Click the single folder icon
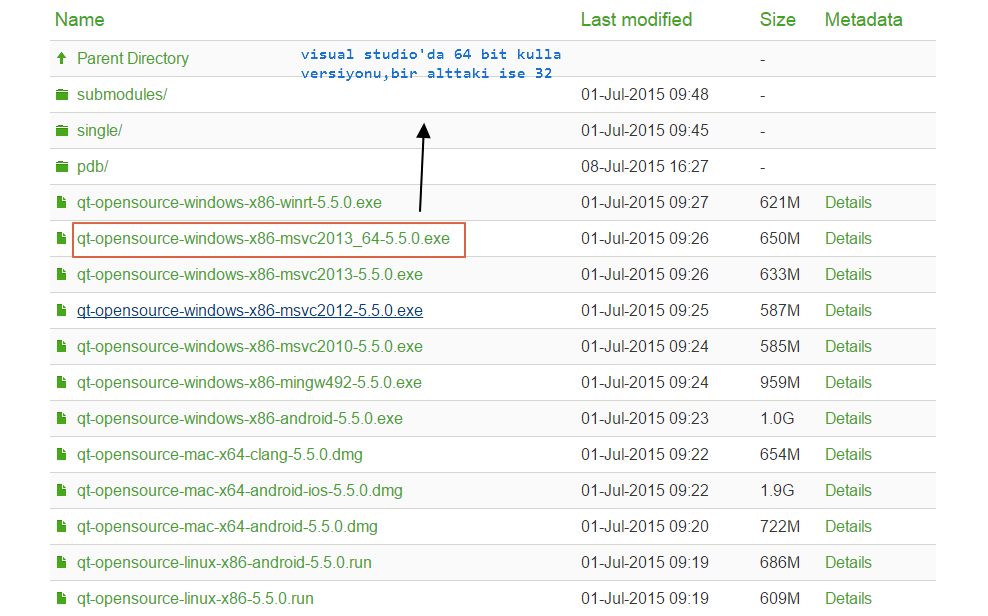988x616 pixels. tap(62, 130)
